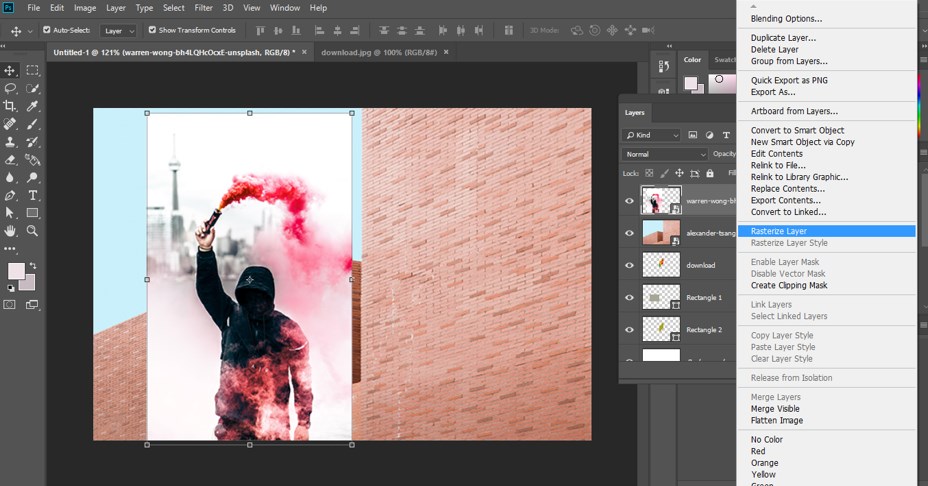Open the History panel icon
928x486 pixels.
tap(663, 66)
